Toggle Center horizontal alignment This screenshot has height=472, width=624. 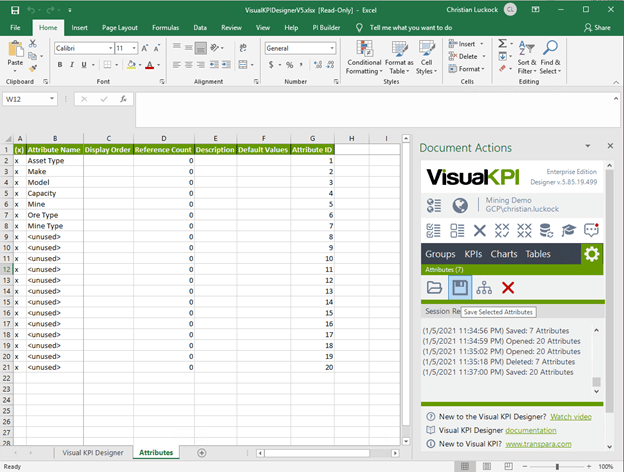point(189,64)
